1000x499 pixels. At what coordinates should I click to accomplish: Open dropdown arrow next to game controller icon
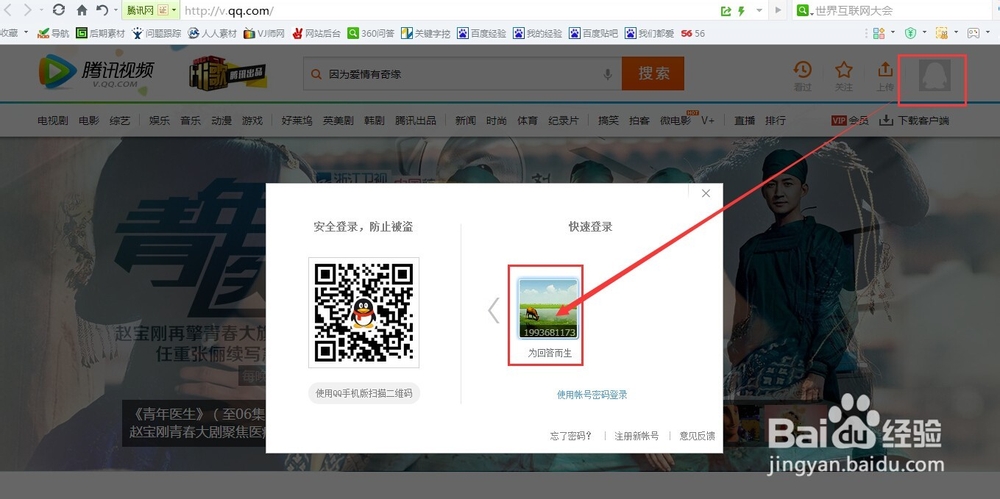click(988, 33)
